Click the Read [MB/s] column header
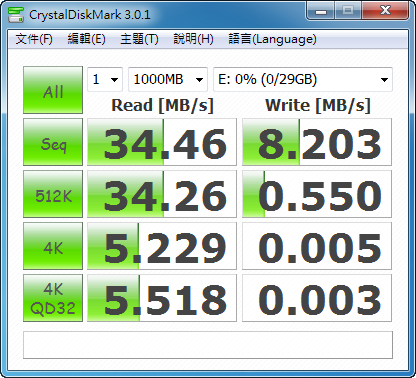The image size is (416, 378). click(162, 106)
